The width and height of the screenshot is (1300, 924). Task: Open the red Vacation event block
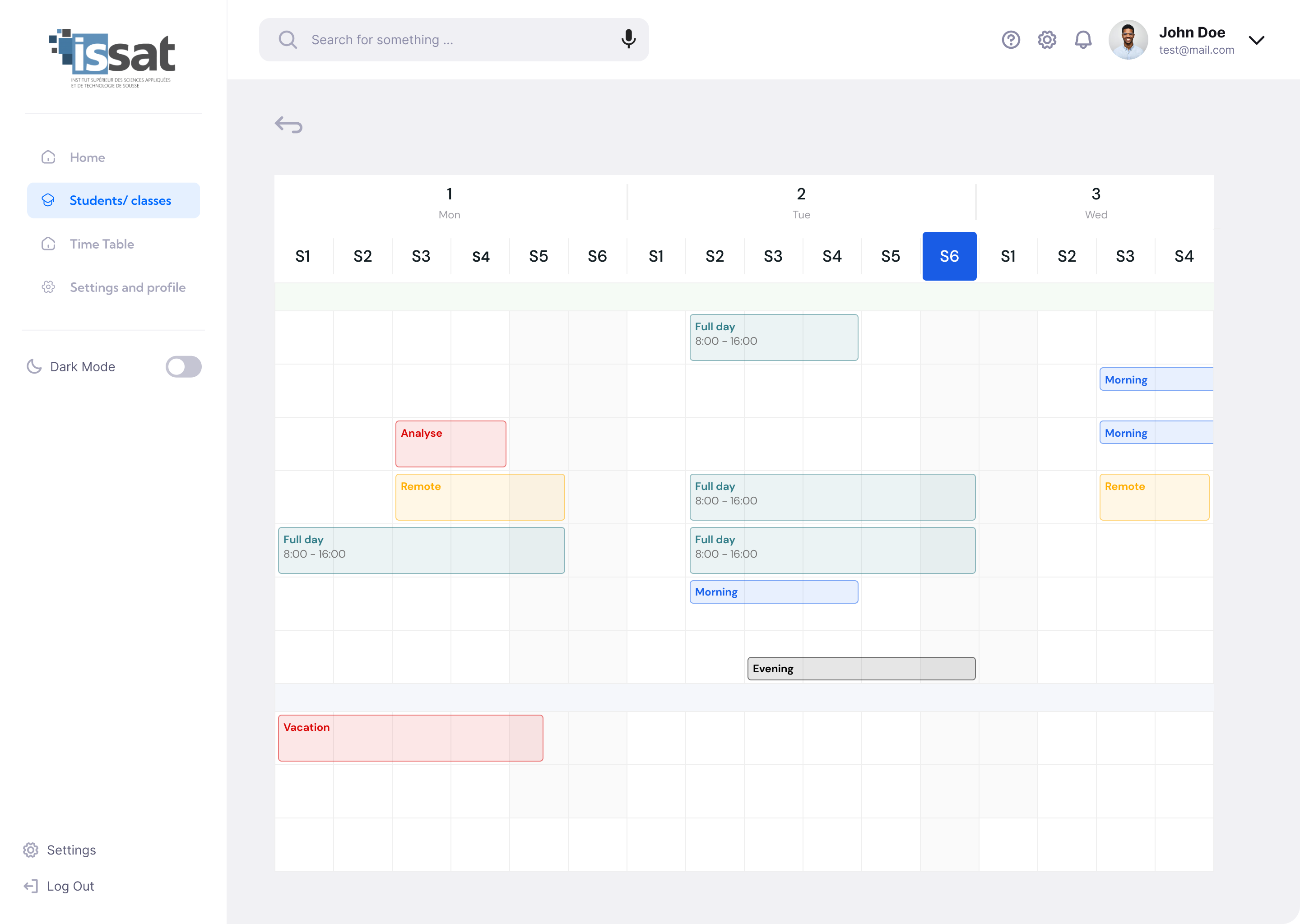coord(410,738)
